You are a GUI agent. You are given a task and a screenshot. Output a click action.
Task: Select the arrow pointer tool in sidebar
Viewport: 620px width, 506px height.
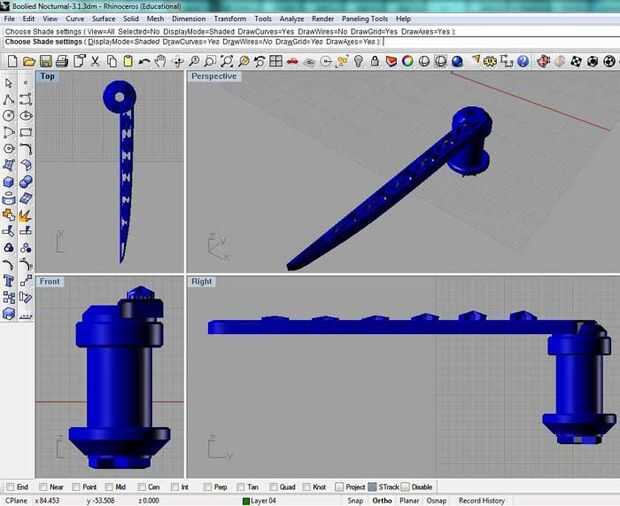point(9,83)
